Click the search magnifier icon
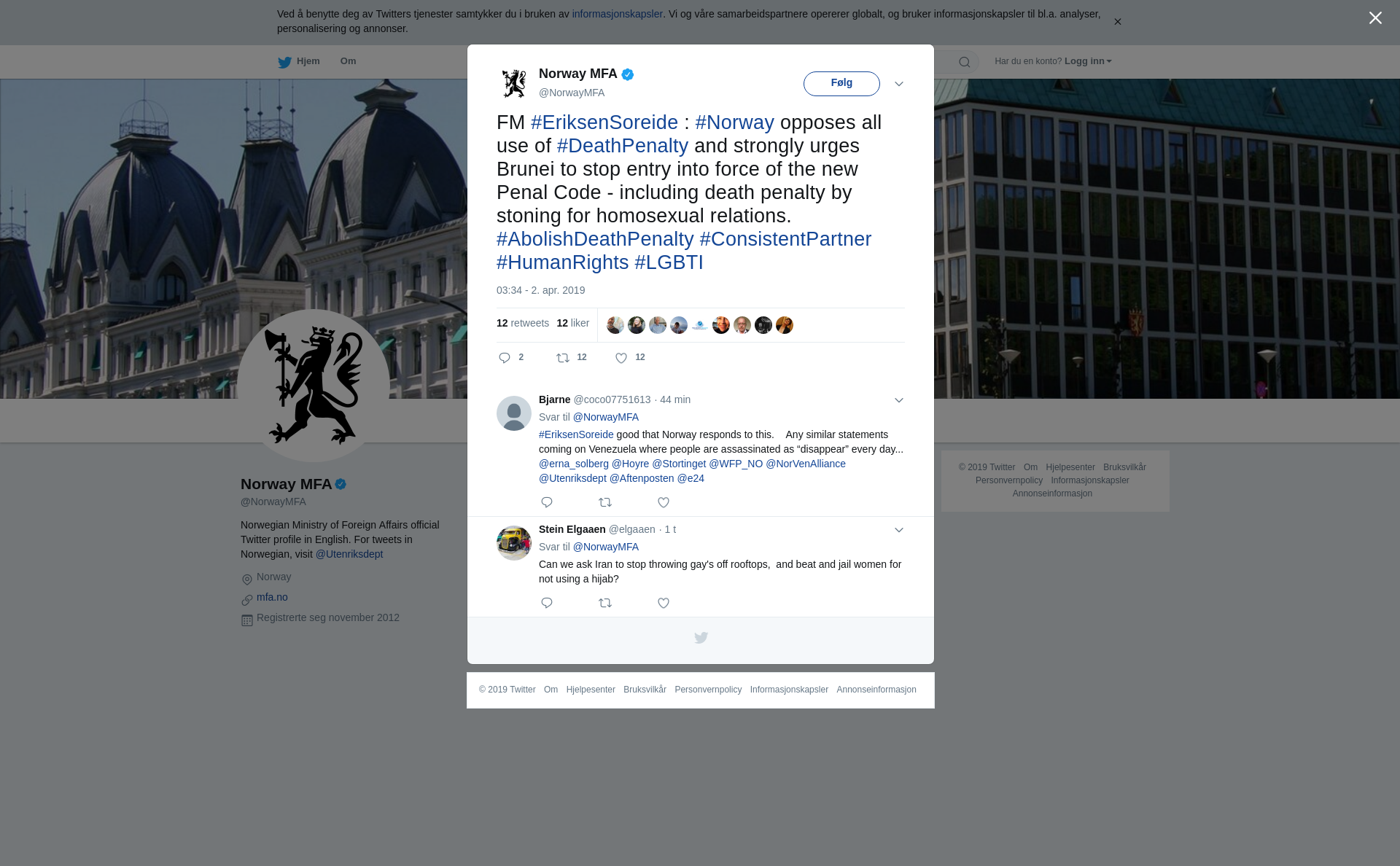The image size is (1400, 866). point(965,62)
